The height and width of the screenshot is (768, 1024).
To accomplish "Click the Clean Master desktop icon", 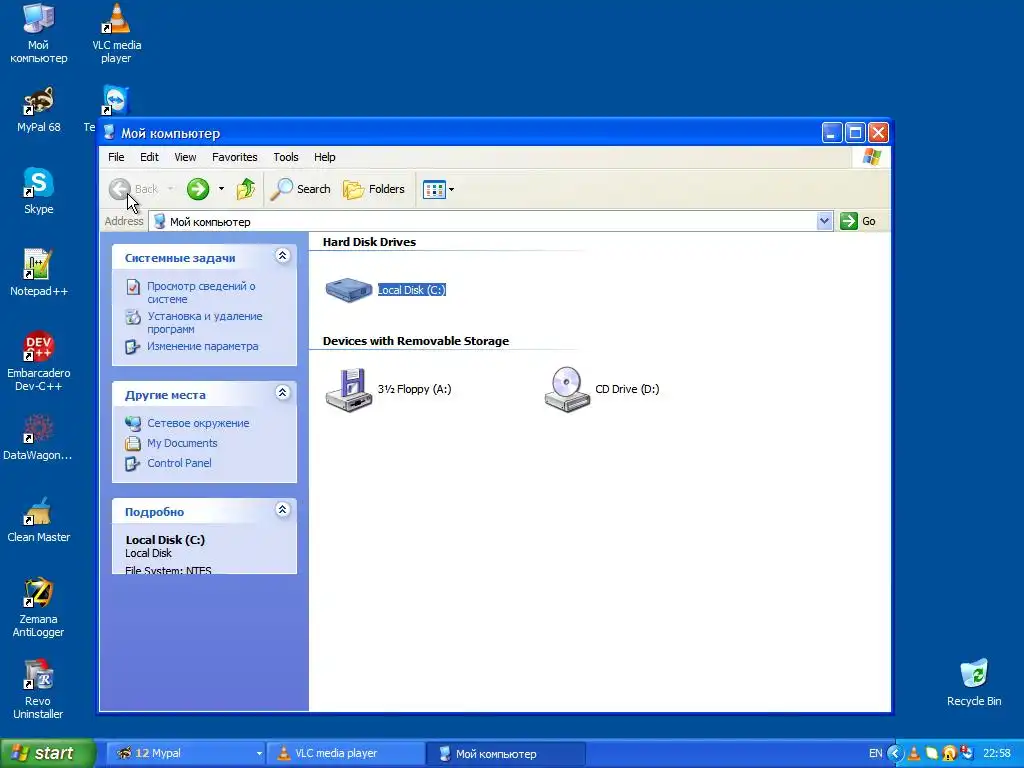I will [39, 519].
